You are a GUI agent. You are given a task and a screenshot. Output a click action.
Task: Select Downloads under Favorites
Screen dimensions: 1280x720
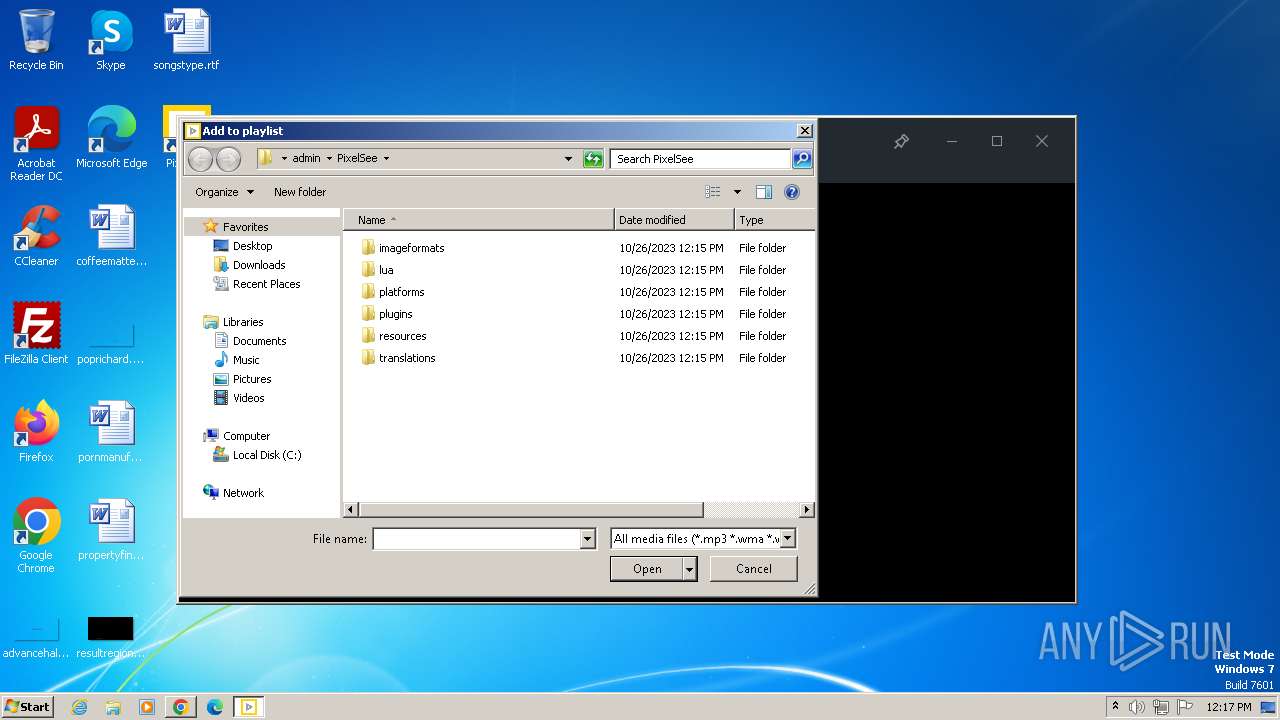259,265
